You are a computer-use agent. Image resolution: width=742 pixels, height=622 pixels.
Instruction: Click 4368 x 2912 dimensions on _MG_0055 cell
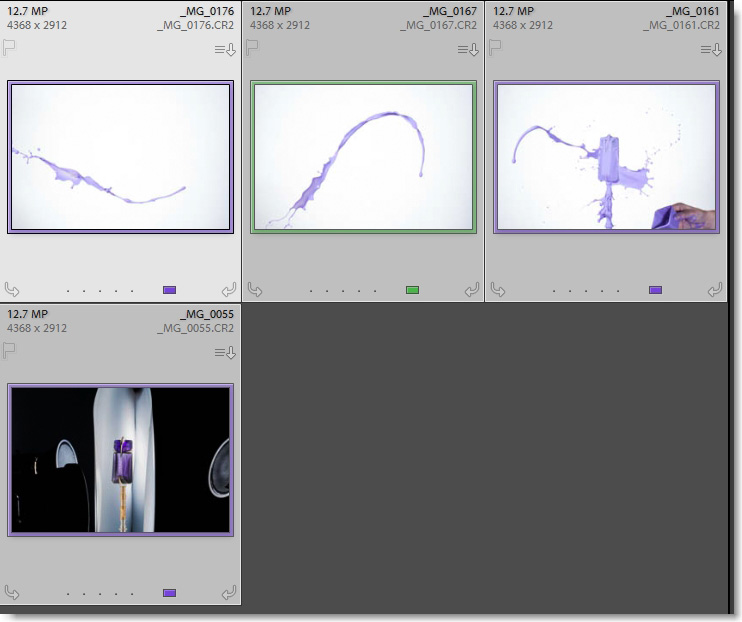(37, 328)
